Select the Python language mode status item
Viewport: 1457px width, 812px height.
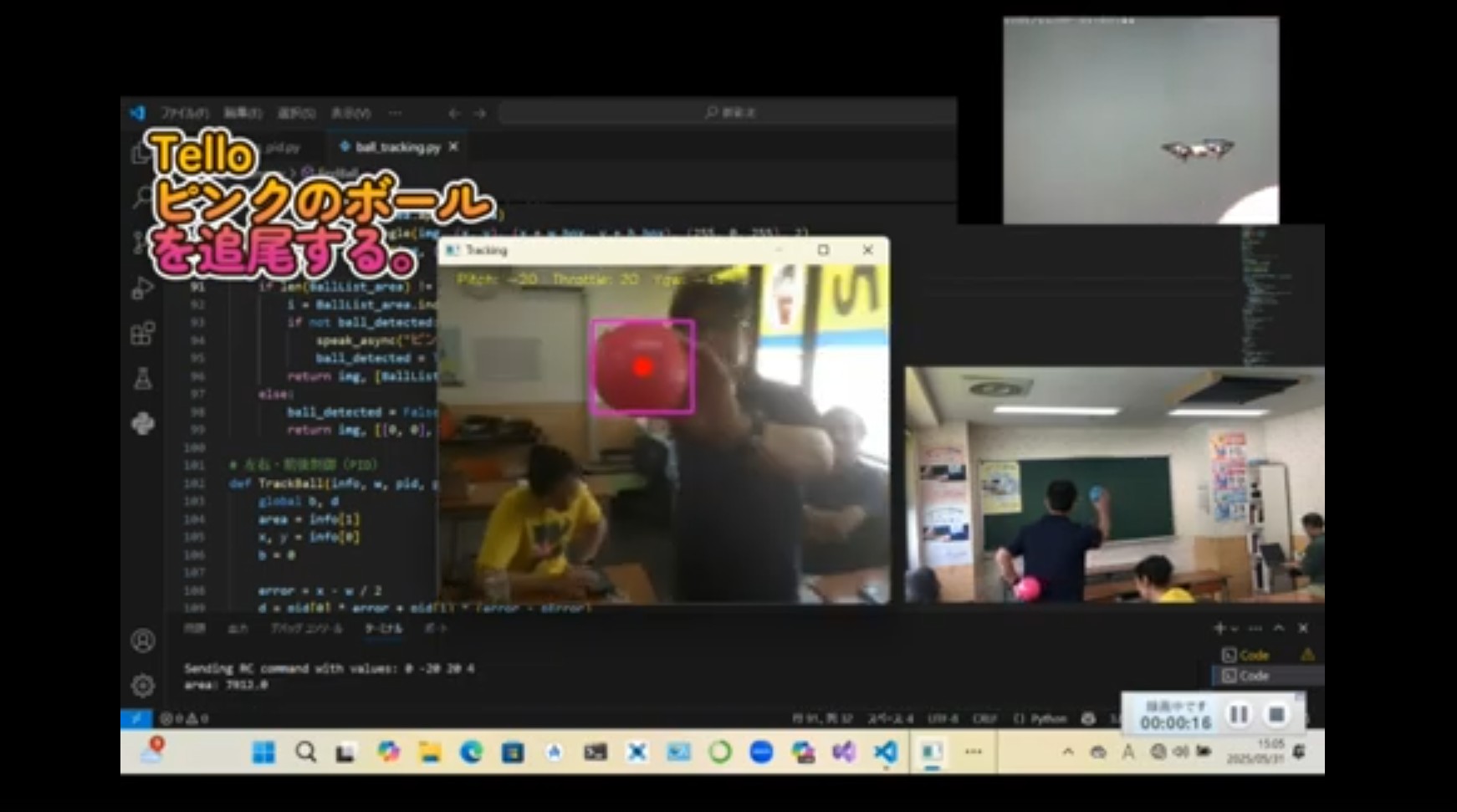(x=1040, y=718)
